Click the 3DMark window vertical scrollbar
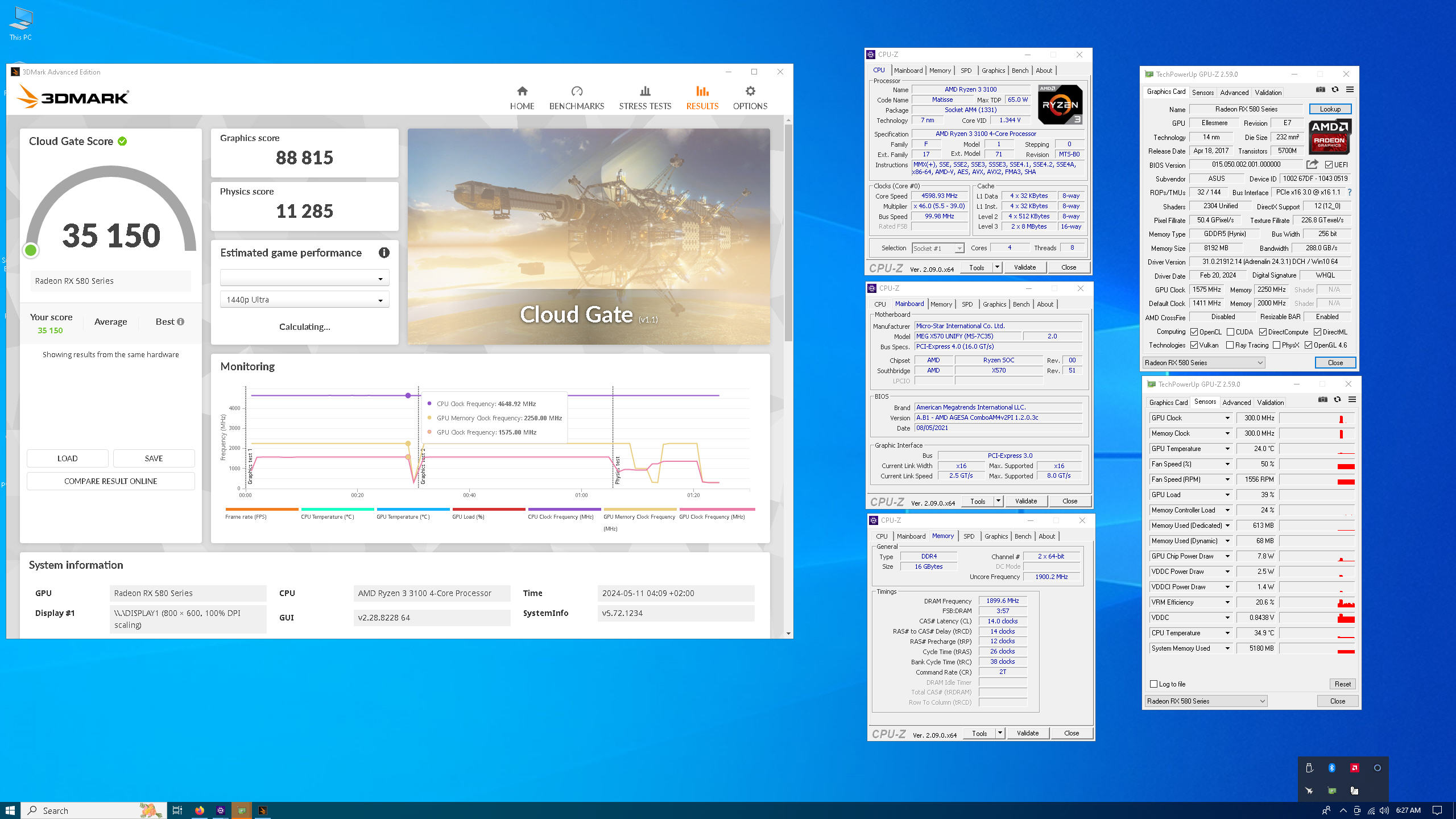1456x819 pixels. (788, 233)
